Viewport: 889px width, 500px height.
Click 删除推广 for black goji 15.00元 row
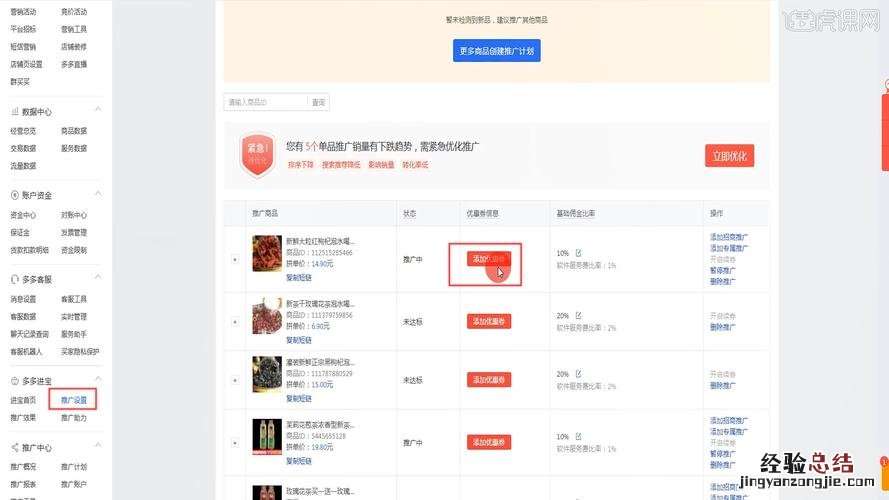pos(722,385)
